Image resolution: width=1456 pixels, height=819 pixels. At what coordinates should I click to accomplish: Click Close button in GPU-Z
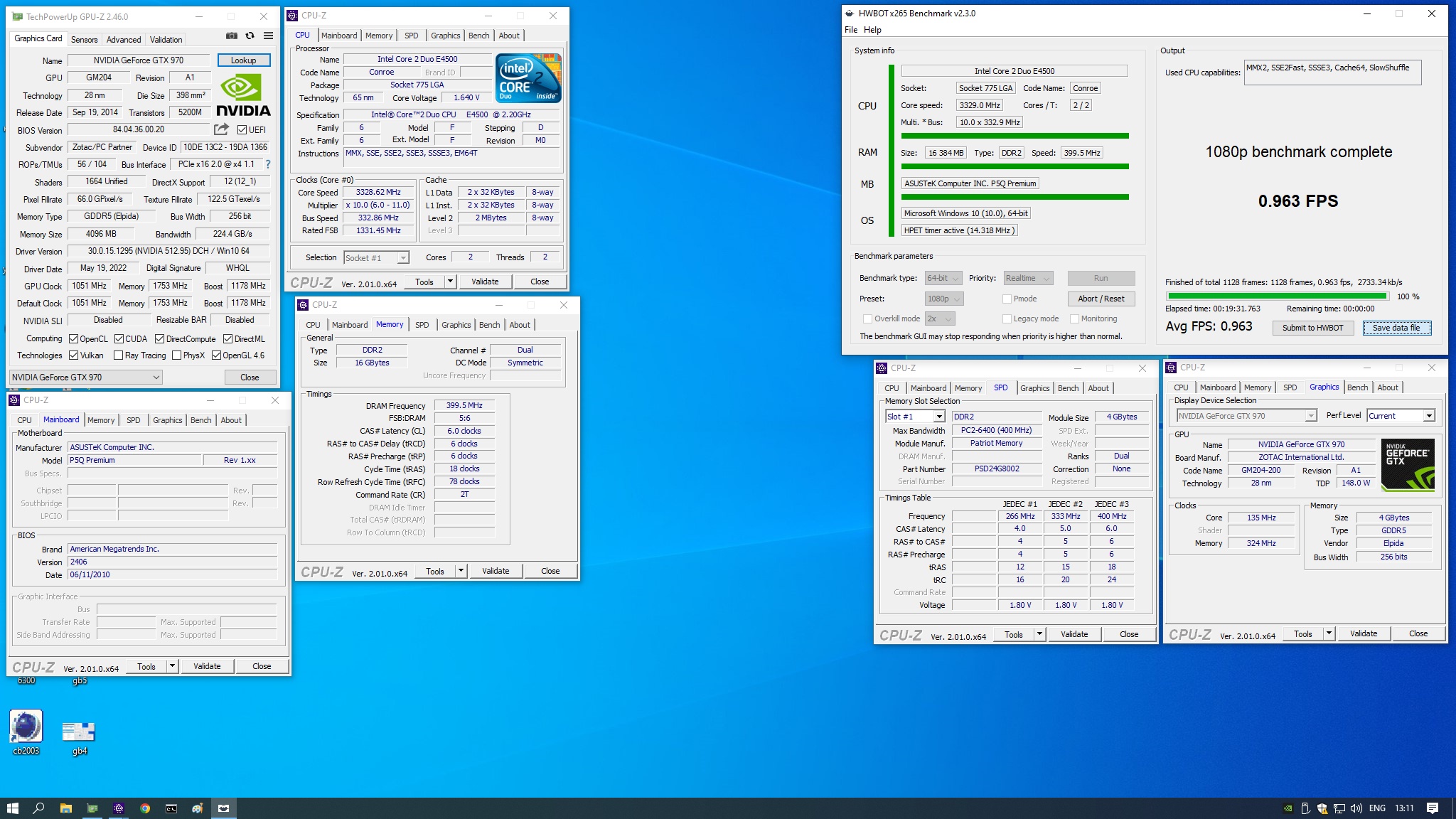point(250,378)
